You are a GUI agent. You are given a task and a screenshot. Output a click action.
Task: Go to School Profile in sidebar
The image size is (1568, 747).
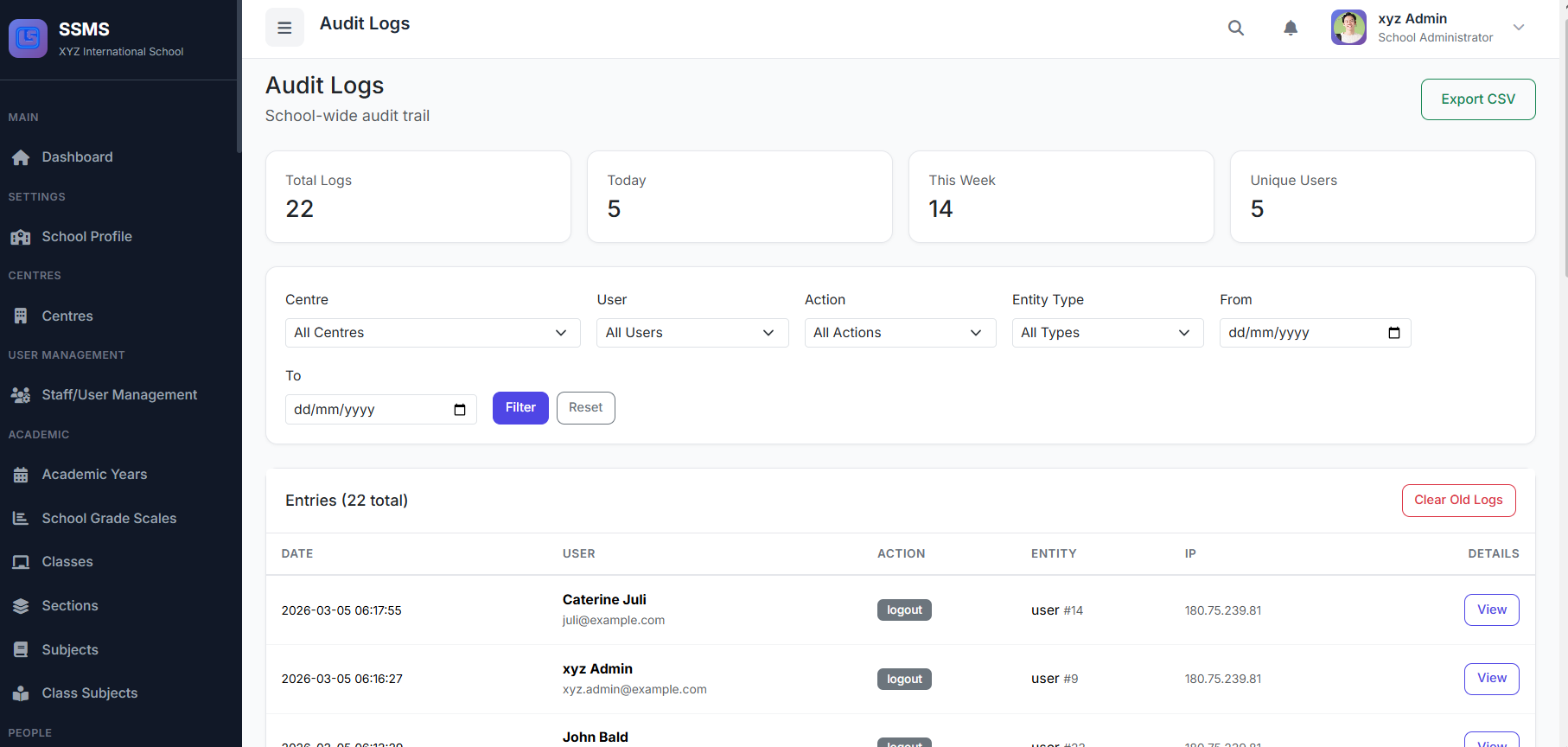coord(86,237)
